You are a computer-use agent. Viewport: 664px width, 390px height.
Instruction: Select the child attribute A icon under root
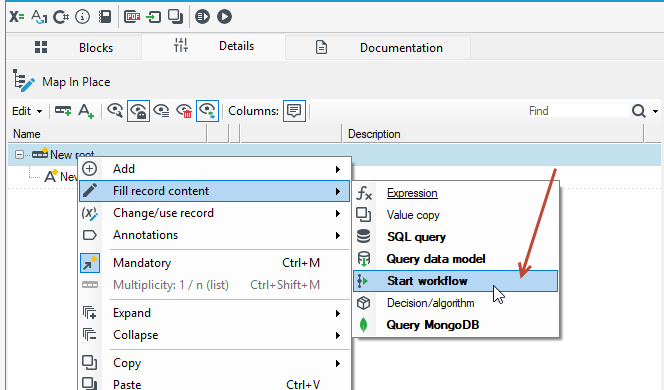[x=51, y=176]
